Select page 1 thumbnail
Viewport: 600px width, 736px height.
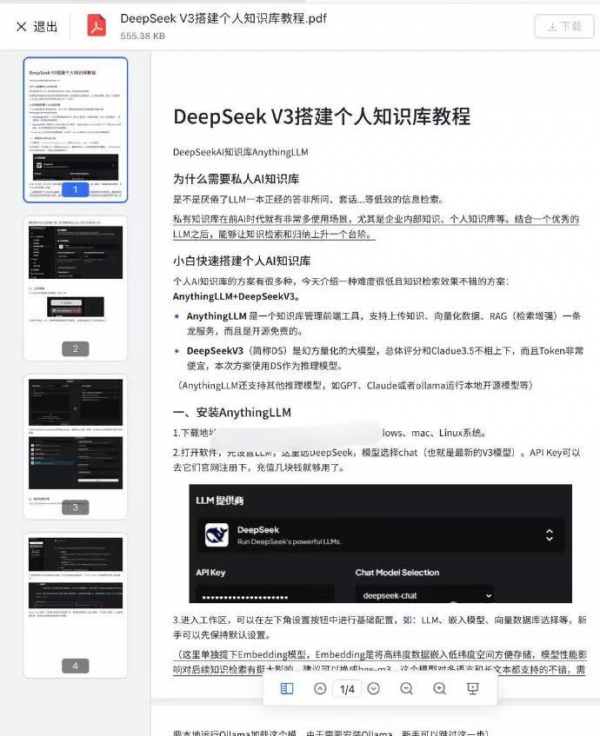click(76, 130)
